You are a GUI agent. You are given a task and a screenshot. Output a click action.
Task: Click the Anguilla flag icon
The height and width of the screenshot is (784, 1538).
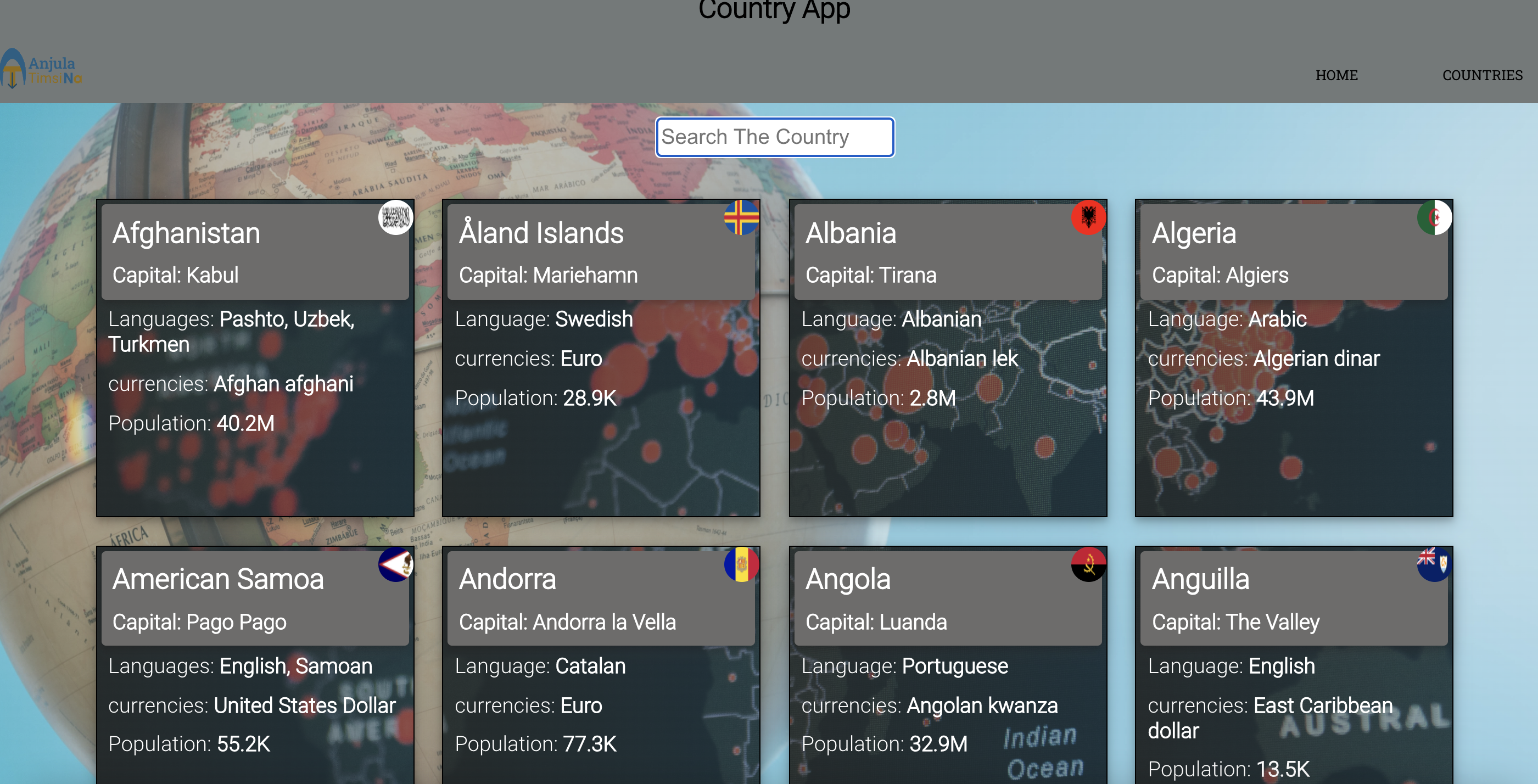point(1435,564)
